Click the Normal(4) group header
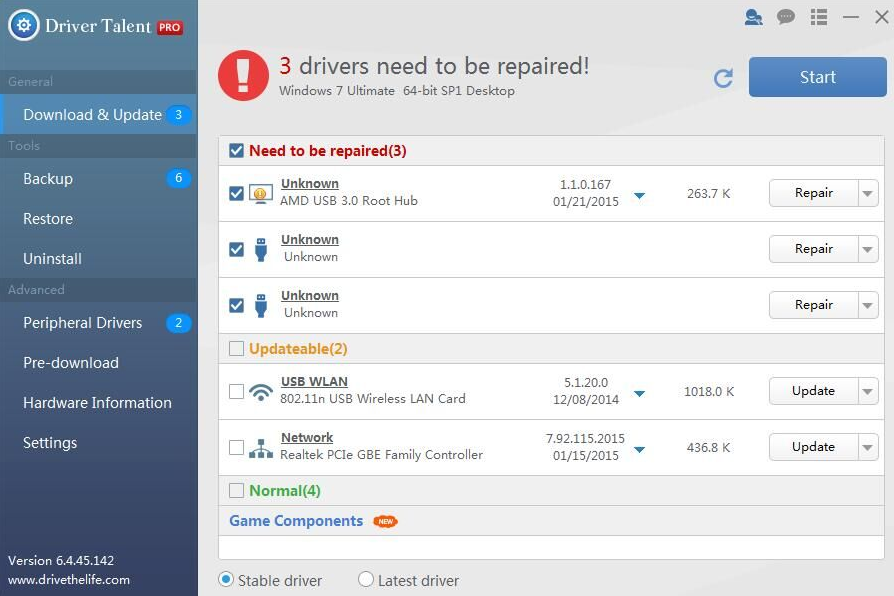The image size is (894, 596). click(285, 491)
